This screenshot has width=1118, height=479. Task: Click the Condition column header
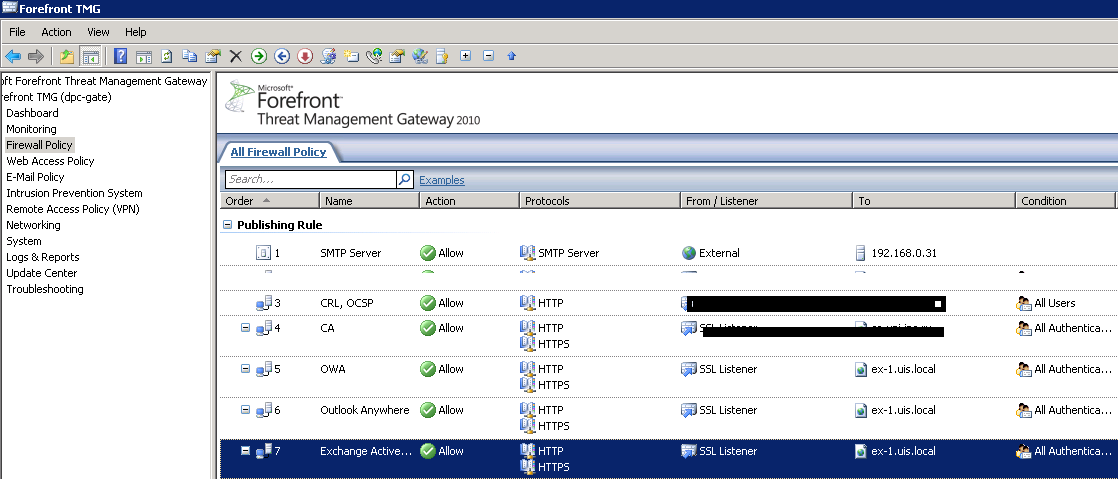(x=1065, y=201)
